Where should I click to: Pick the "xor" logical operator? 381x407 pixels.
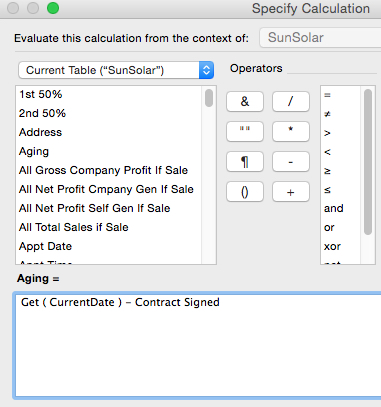332,247
